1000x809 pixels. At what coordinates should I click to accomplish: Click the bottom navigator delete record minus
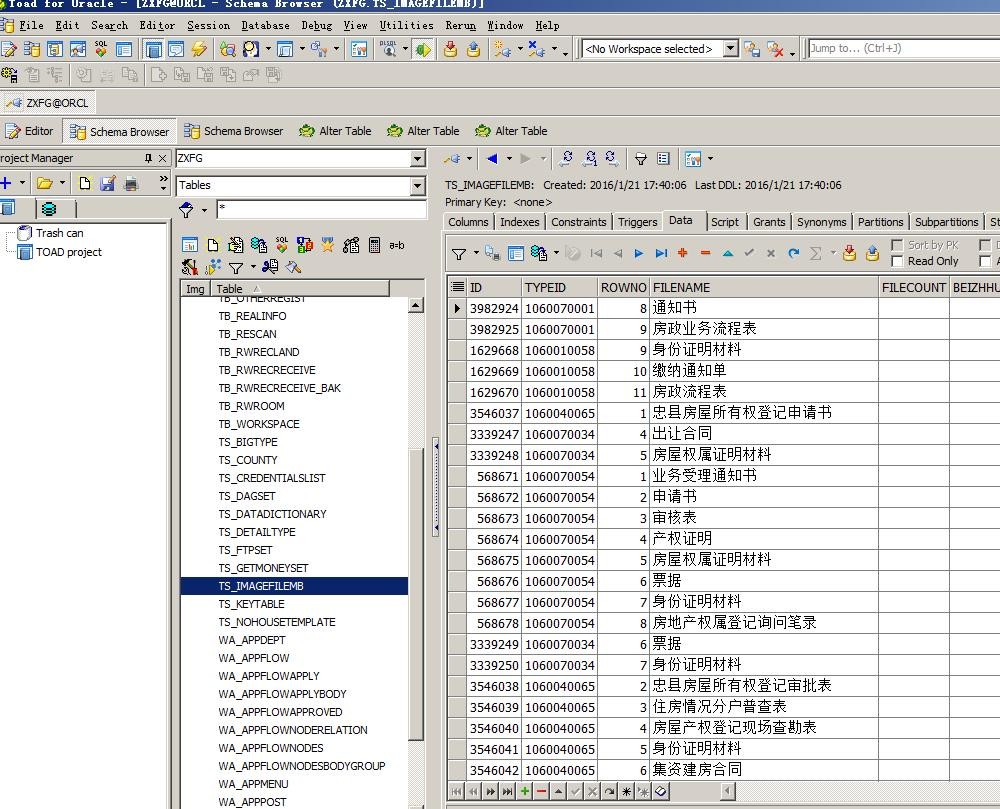541,791
